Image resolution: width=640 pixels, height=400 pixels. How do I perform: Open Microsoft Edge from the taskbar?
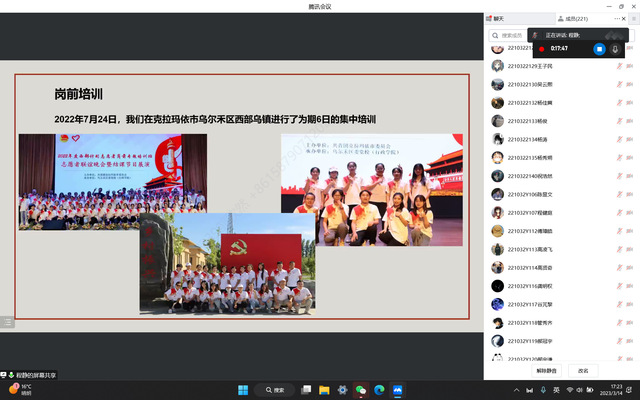379,390
